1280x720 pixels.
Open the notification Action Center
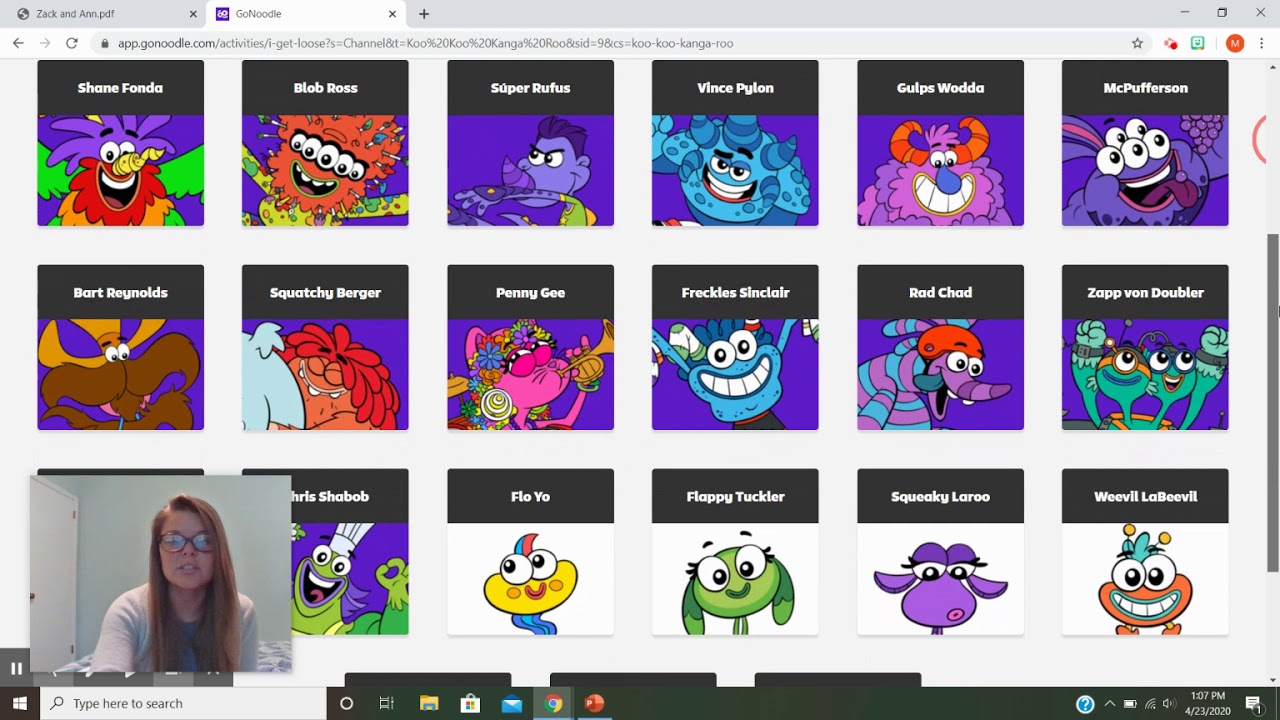1253,703
